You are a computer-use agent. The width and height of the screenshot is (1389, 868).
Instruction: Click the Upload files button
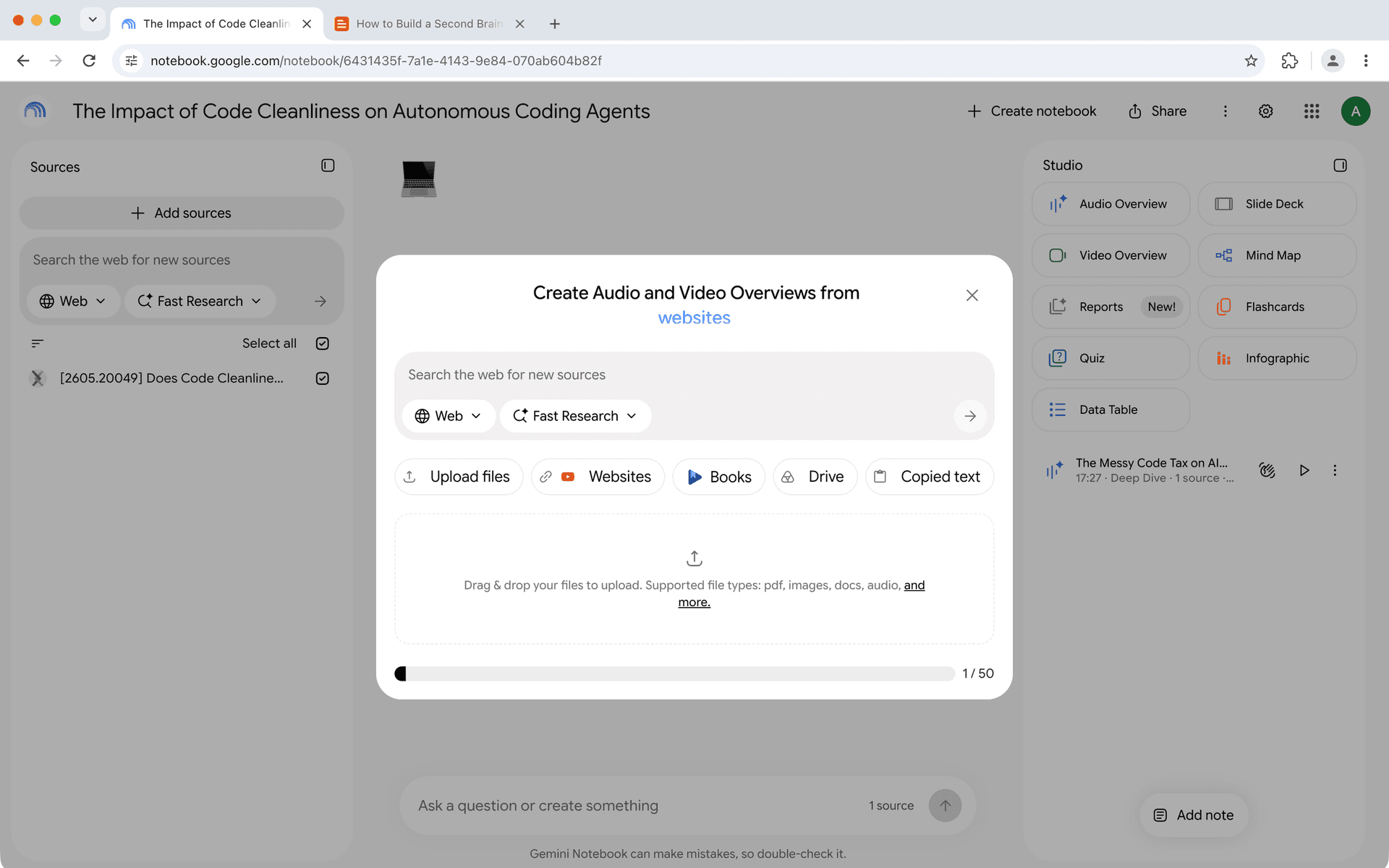(459, 477)
